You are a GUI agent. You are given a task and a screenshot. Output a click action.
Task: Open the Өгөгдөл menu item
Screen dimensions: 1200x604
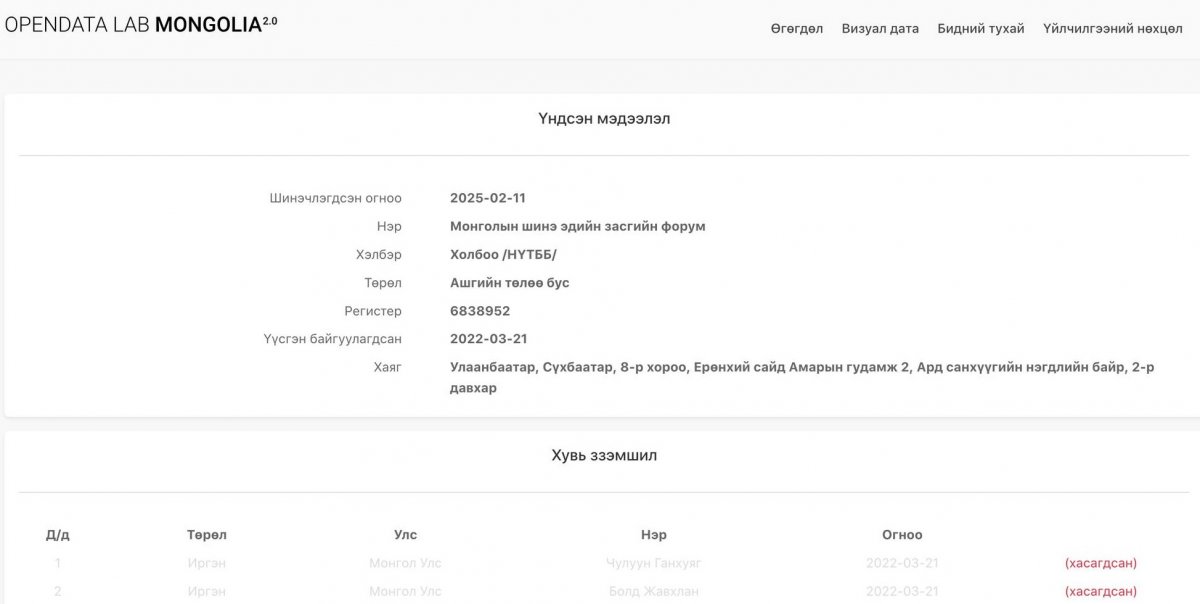796,28
